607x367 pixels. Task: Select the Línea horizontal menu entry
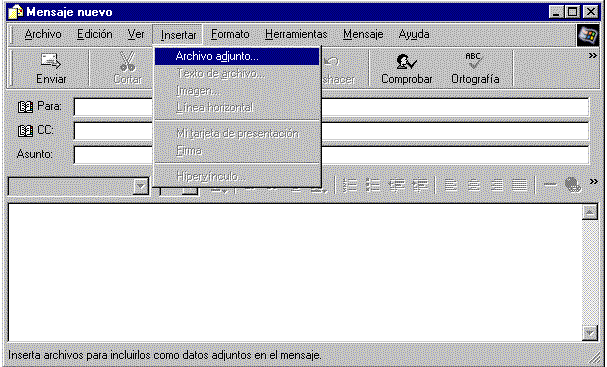click(x=237, y=107)
